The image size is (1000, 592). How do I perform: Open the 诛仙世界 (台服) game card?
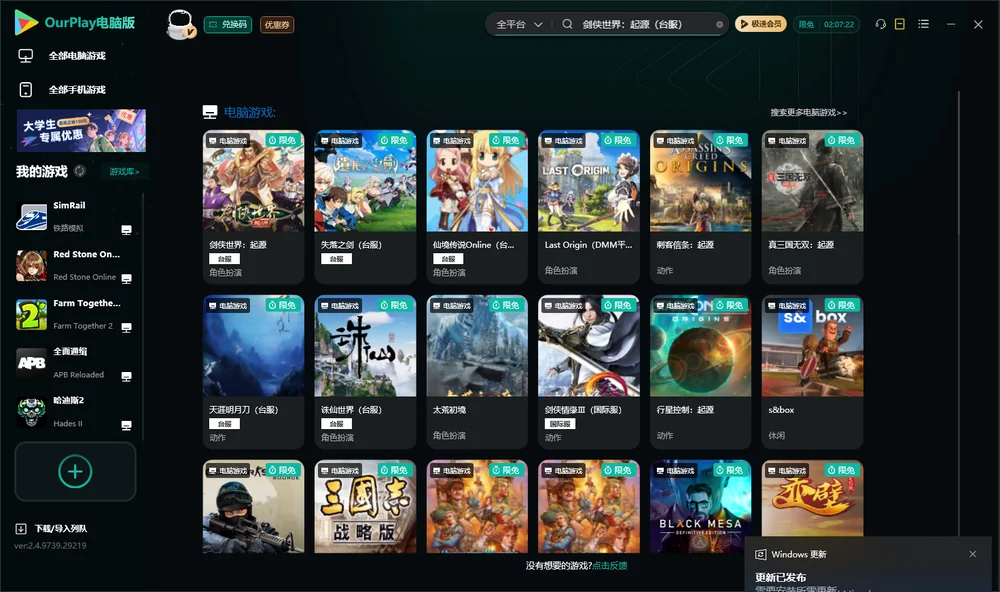(x=365, y=372)
